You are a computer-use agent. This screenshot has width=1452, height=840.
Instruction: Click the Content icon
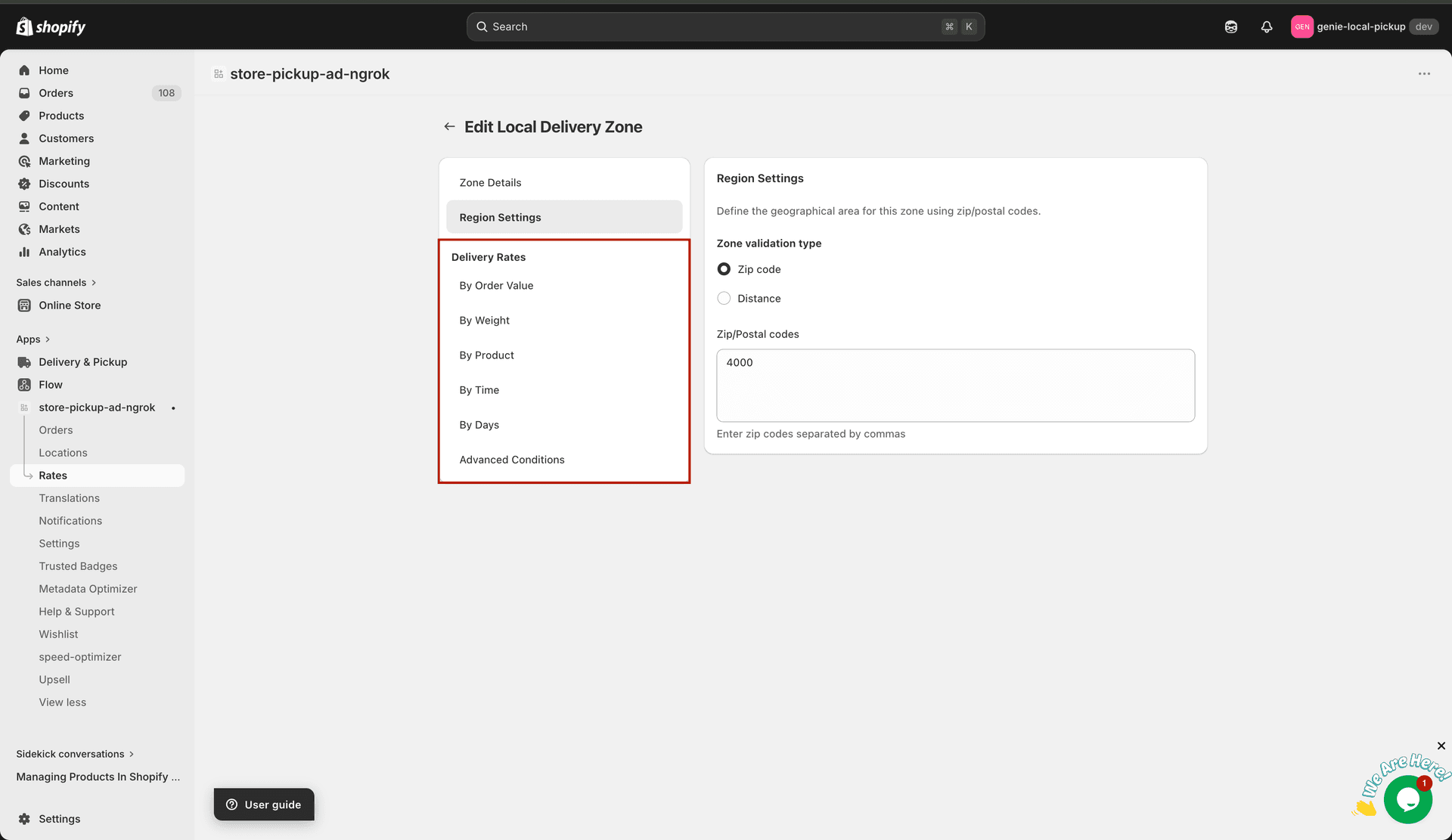coord(24,206)
